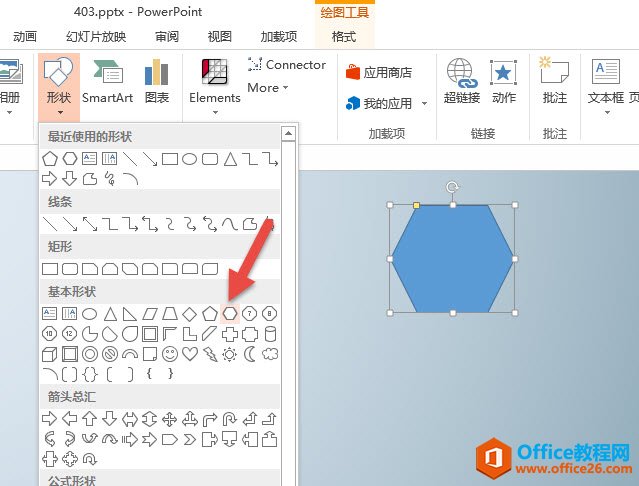Viewport: 639px width, 486px height.
Task: Pick the decagon shape labeled 10
Action: click(x=49, y=334)
